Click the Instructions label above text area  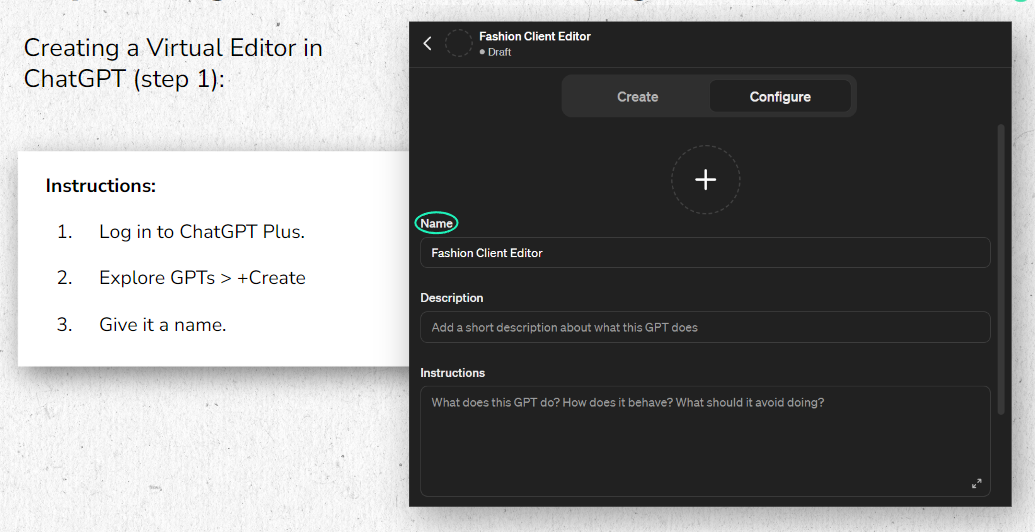pos(452,373)
